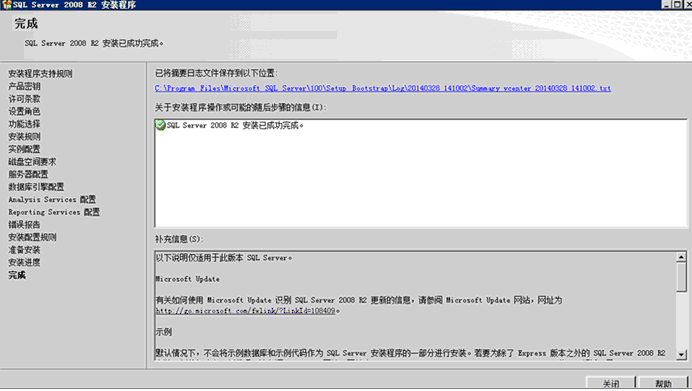Select the 服务器配置 step
The width and height of the screenshot is (692, 391).
[x=28, y=174]
